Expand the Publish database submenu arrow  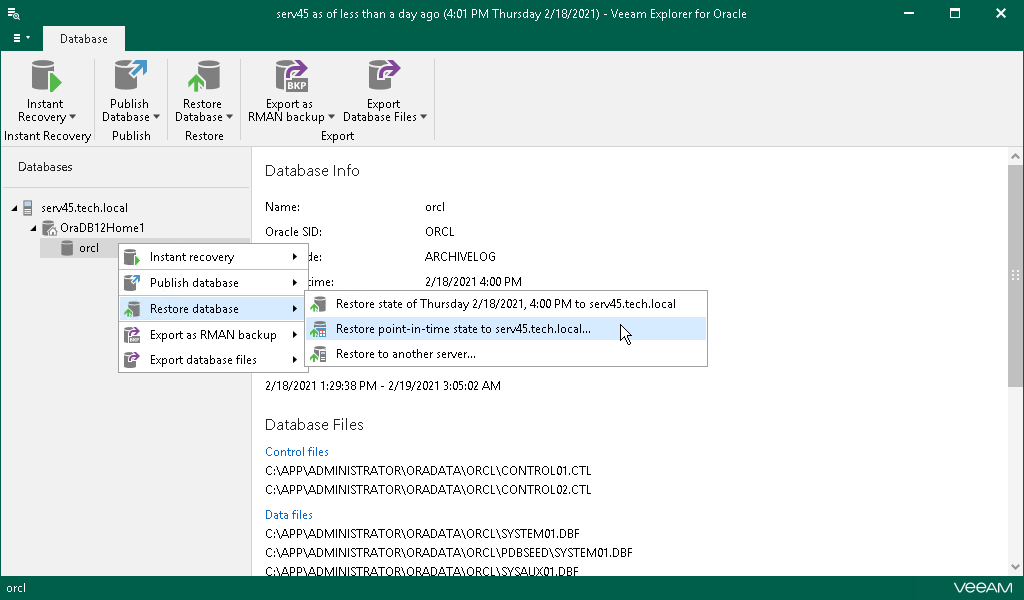click(x=295, y=283)
